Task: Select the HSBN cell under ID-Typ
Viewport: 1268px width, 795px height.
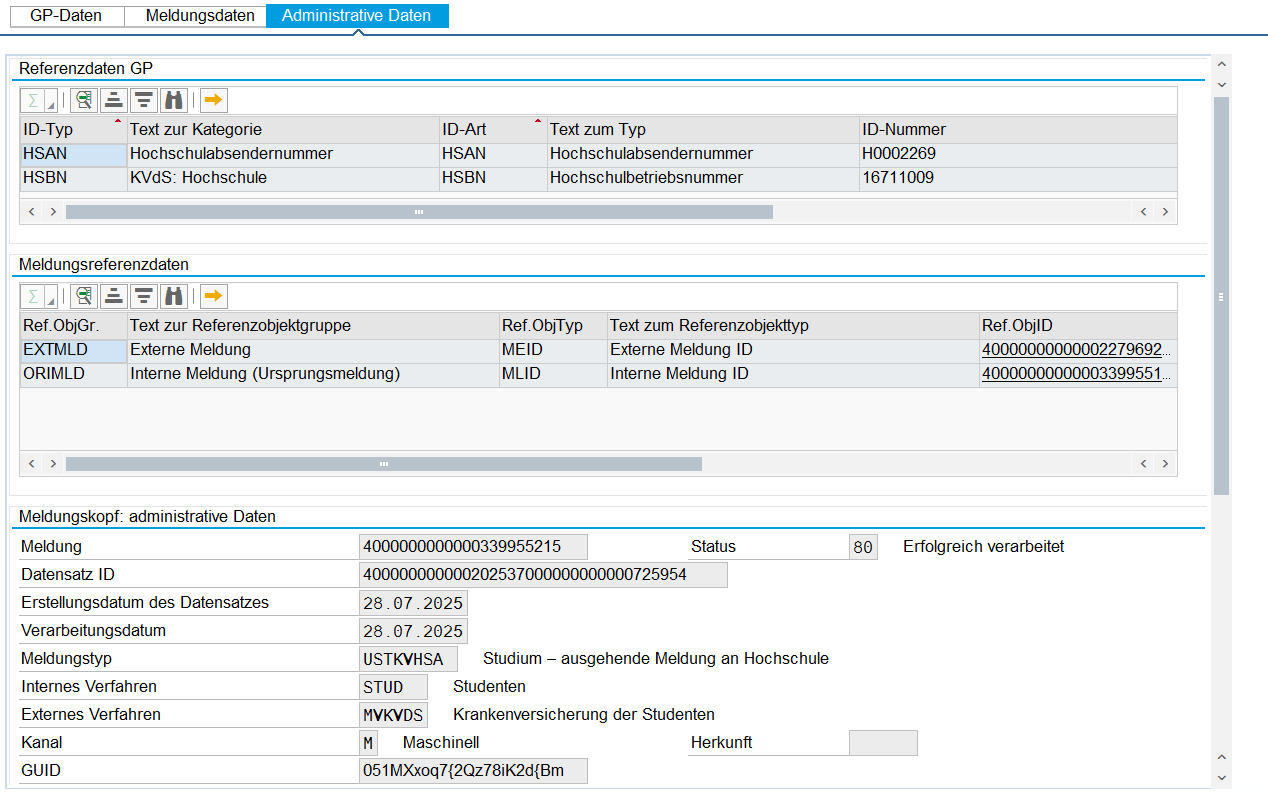Action: coord(73,178)
